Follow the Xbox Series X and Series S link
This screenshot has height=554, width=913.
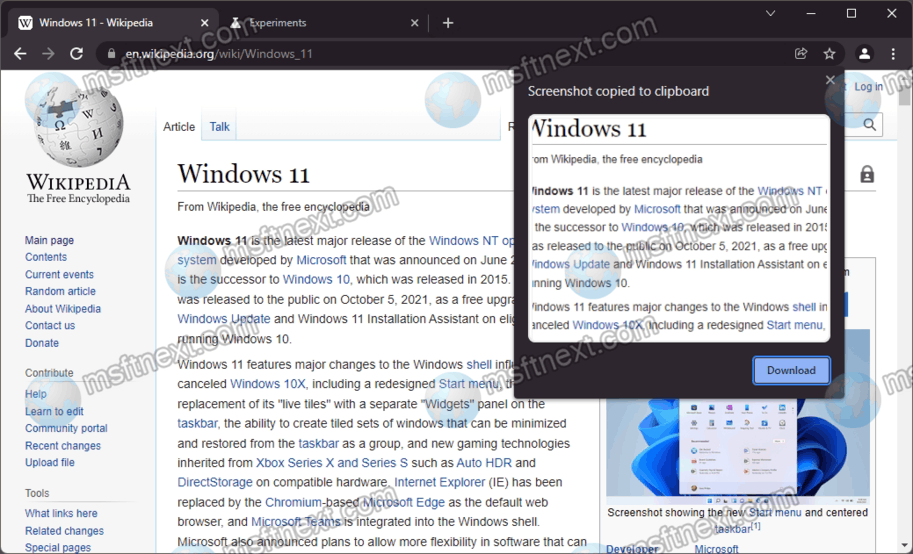click(x=332, y=463)
